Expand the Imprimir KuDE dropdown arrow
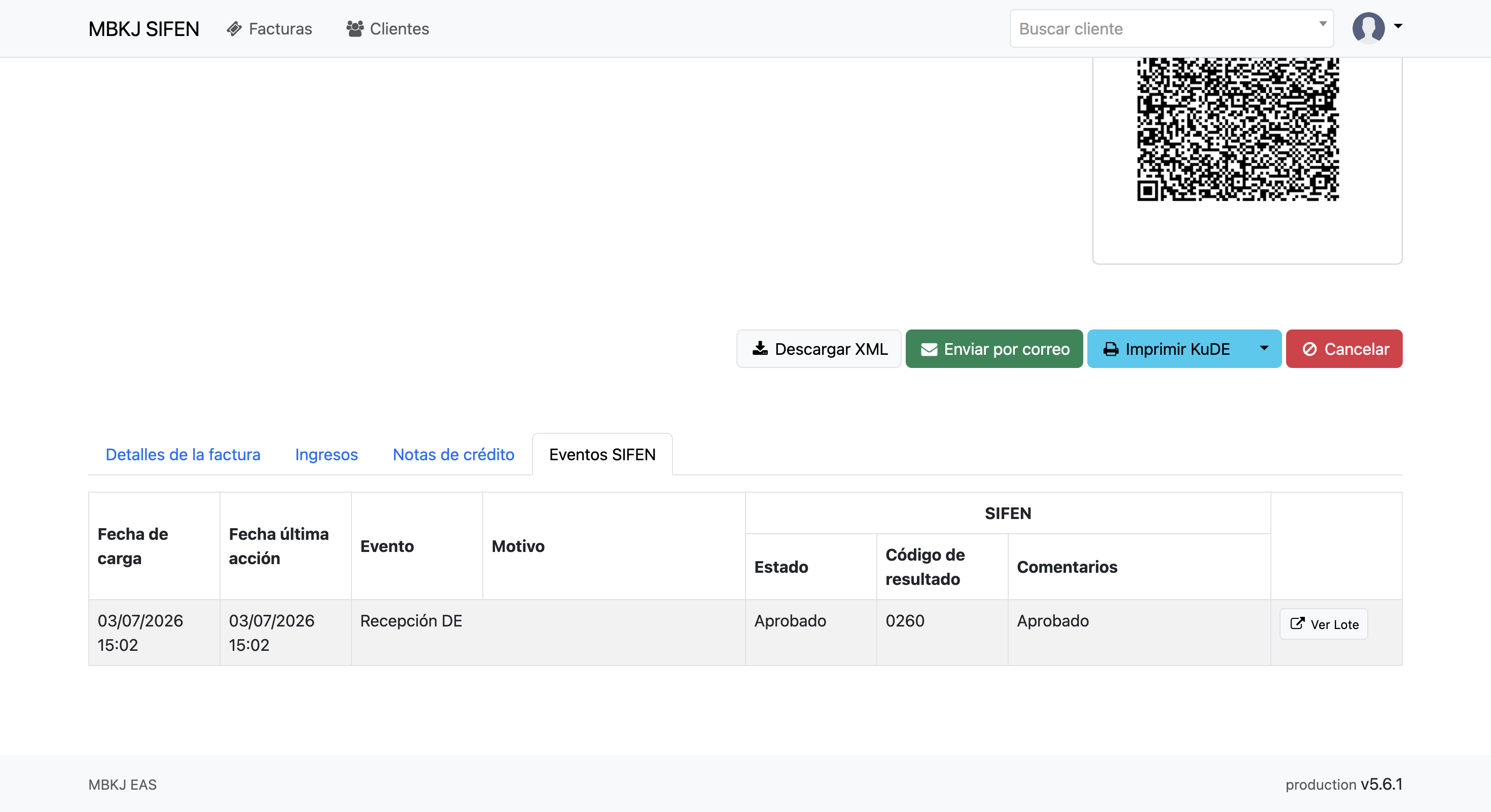 tap(1264, 349)
